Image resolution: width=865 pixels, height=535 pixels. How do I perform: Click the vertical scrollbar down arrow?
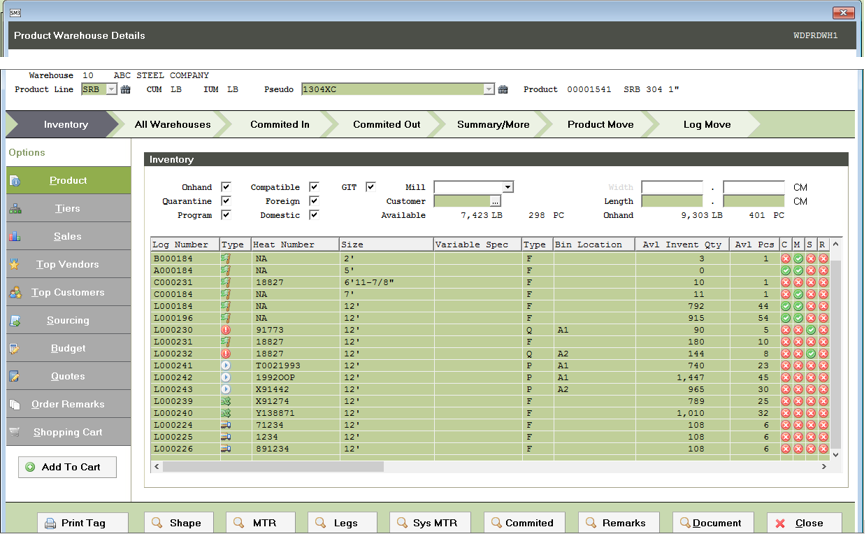[x=836, y=455]
